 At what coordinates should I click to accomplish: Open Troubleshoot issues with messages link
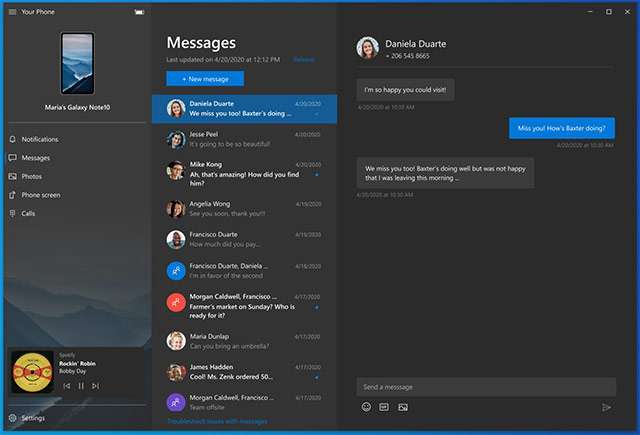coord(218,421)
